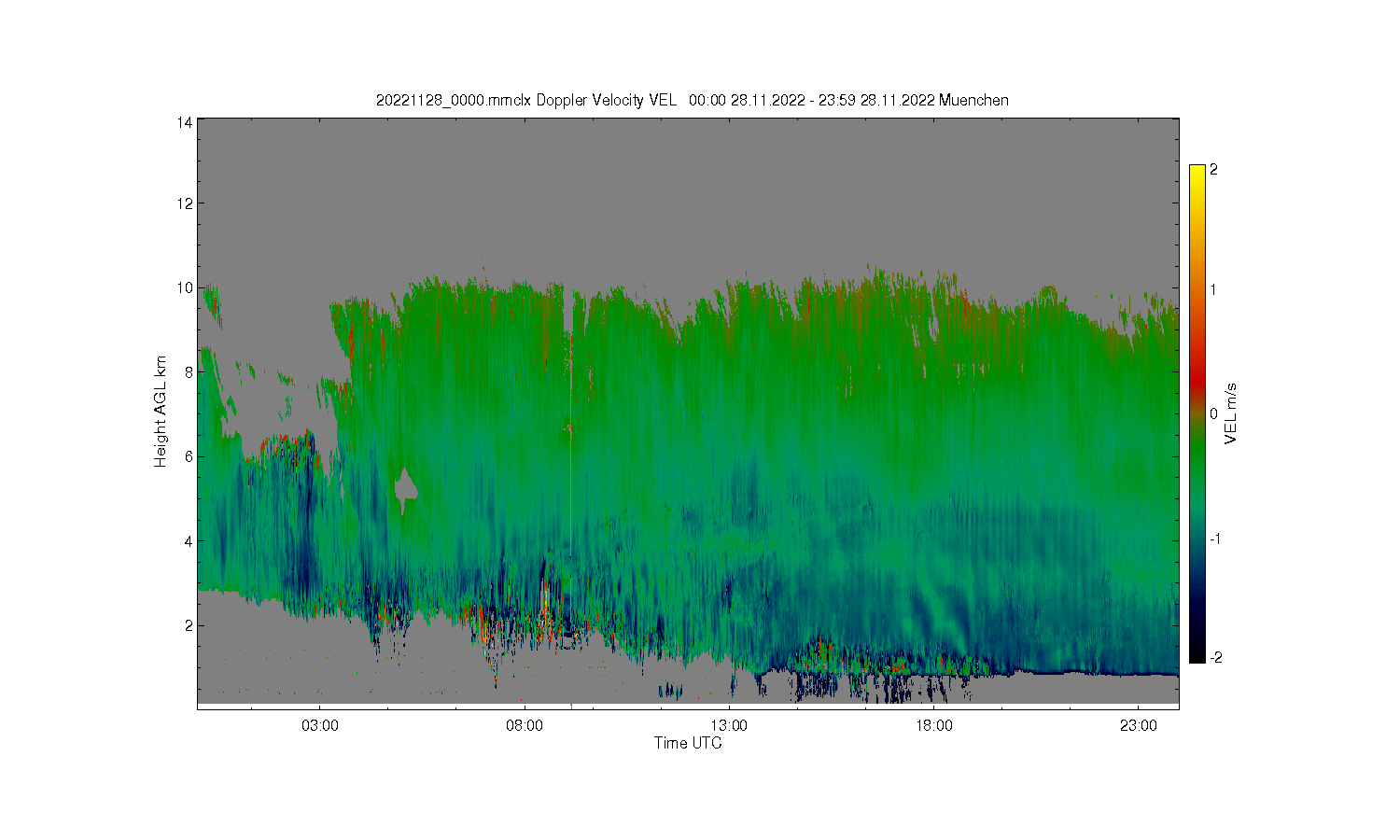Click the plot title text
Screen dimensions: 1400x840
pos(692,100)
